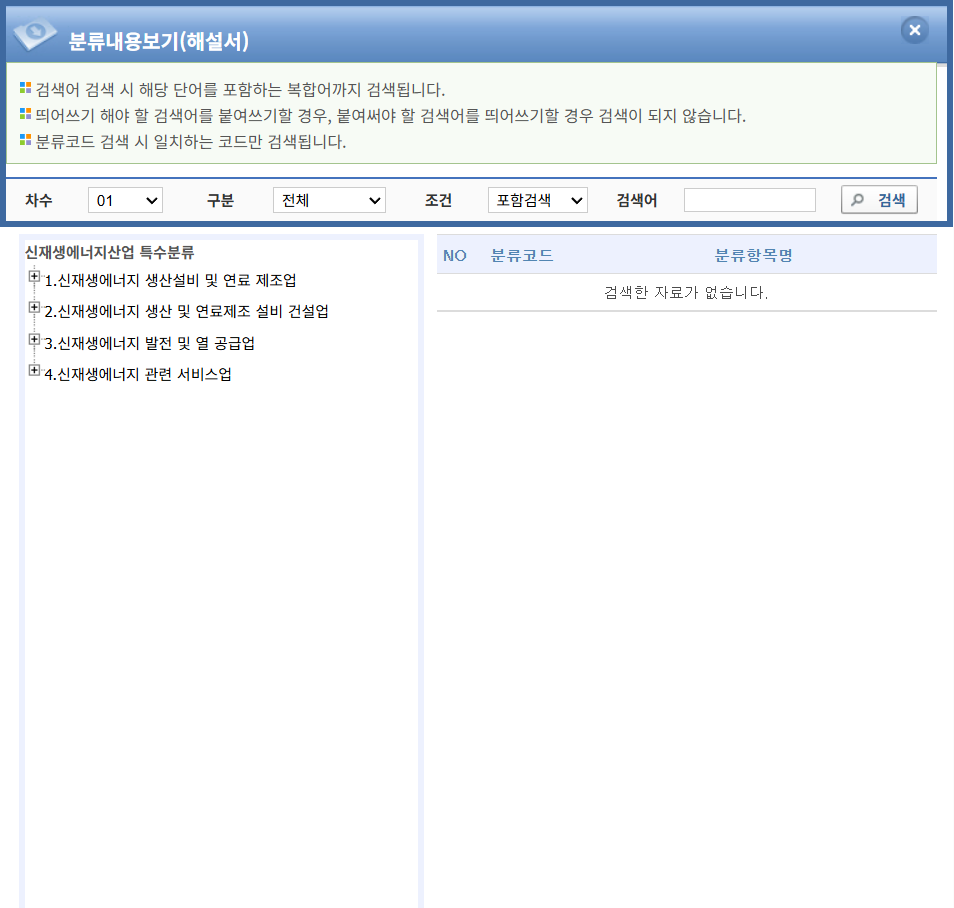Expand plus icon beside 1.신재생에너지 생산설비 및 연료 제조업
The image size is (954, 908).
[x=35, y=277]
